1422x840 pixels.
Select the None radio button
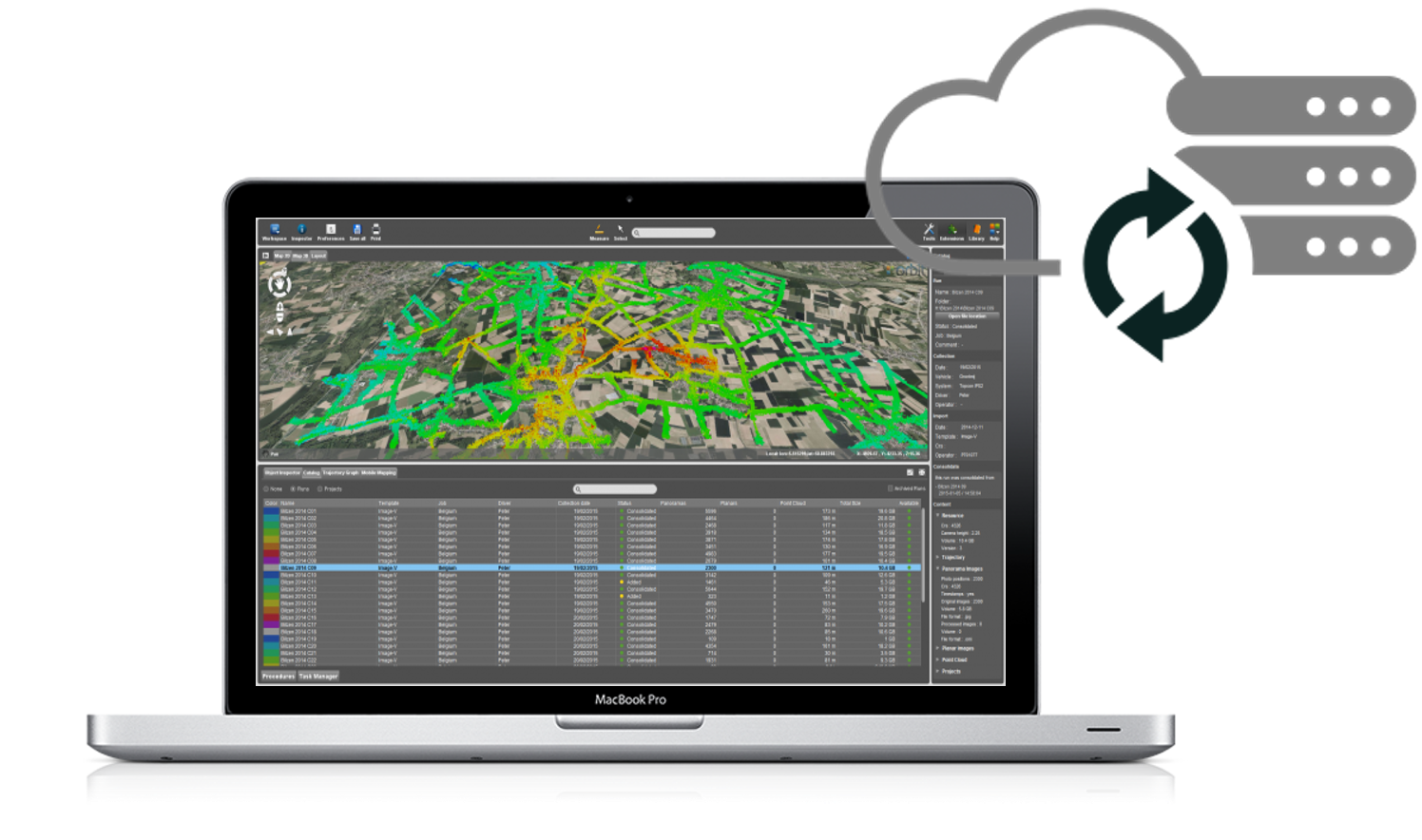click(266, 489)
